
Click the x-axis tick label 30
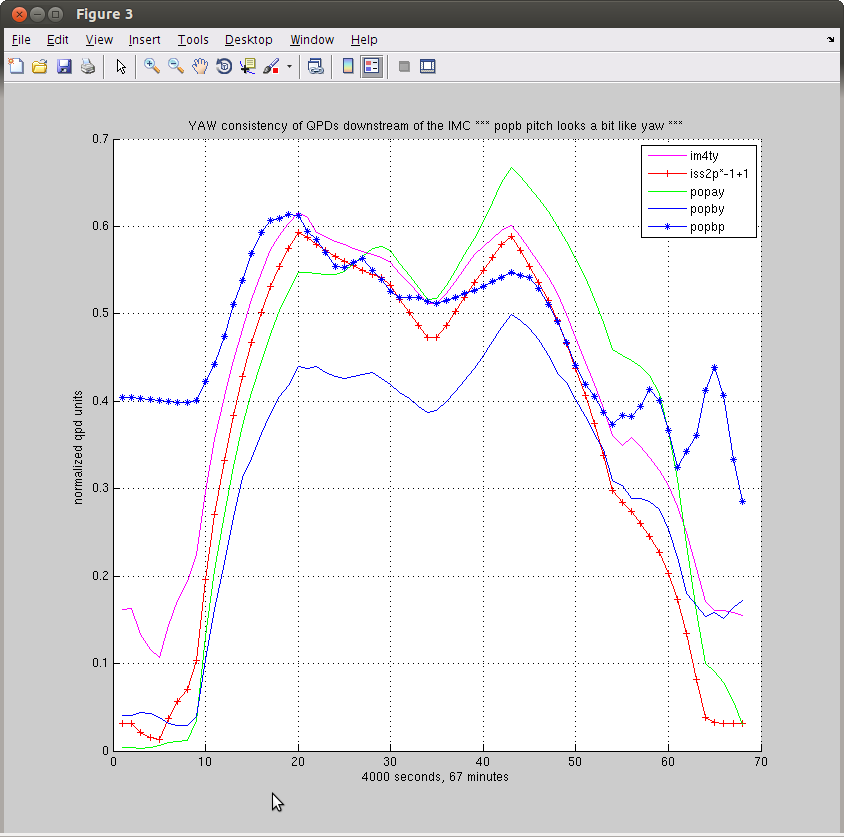pyautogui.click(x=390, y=762)
